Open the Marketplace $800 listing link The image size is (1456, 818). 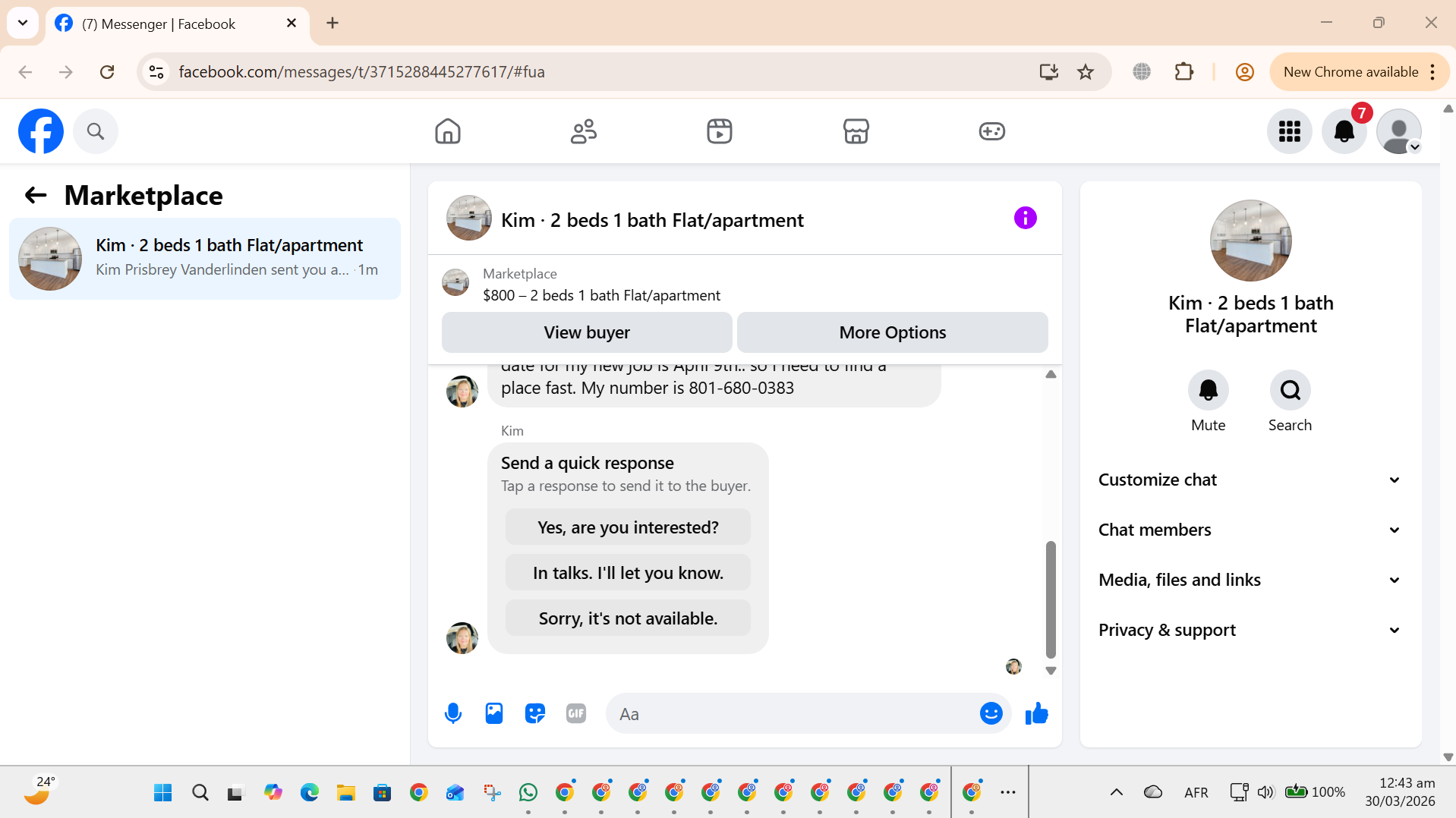[601, 295]
